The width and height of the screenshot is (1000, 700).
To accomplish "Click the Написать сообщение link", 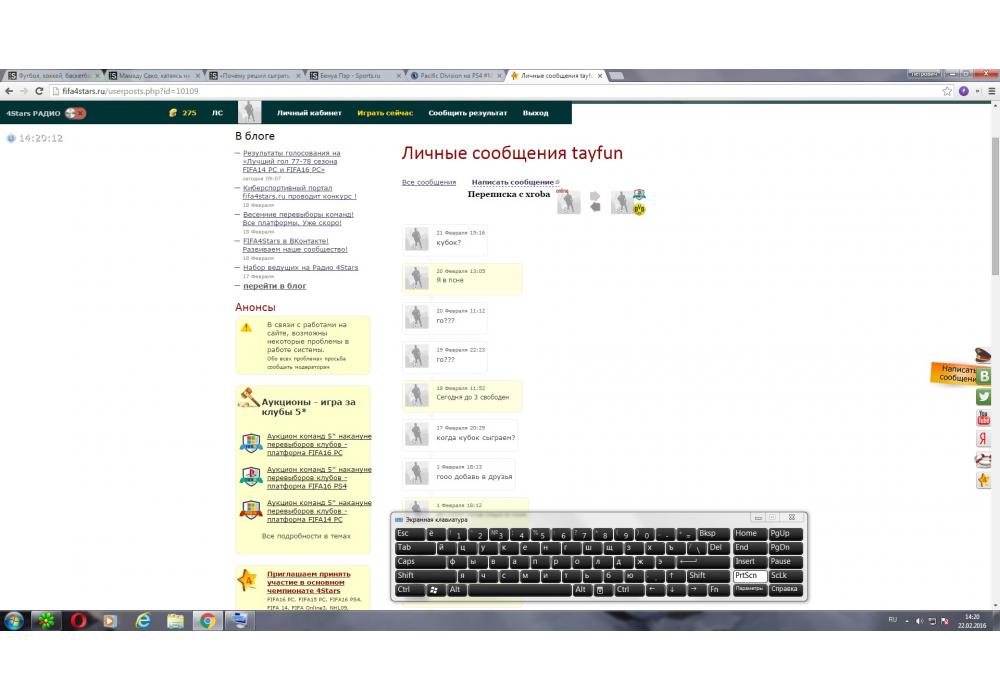I will click(513, 183).
